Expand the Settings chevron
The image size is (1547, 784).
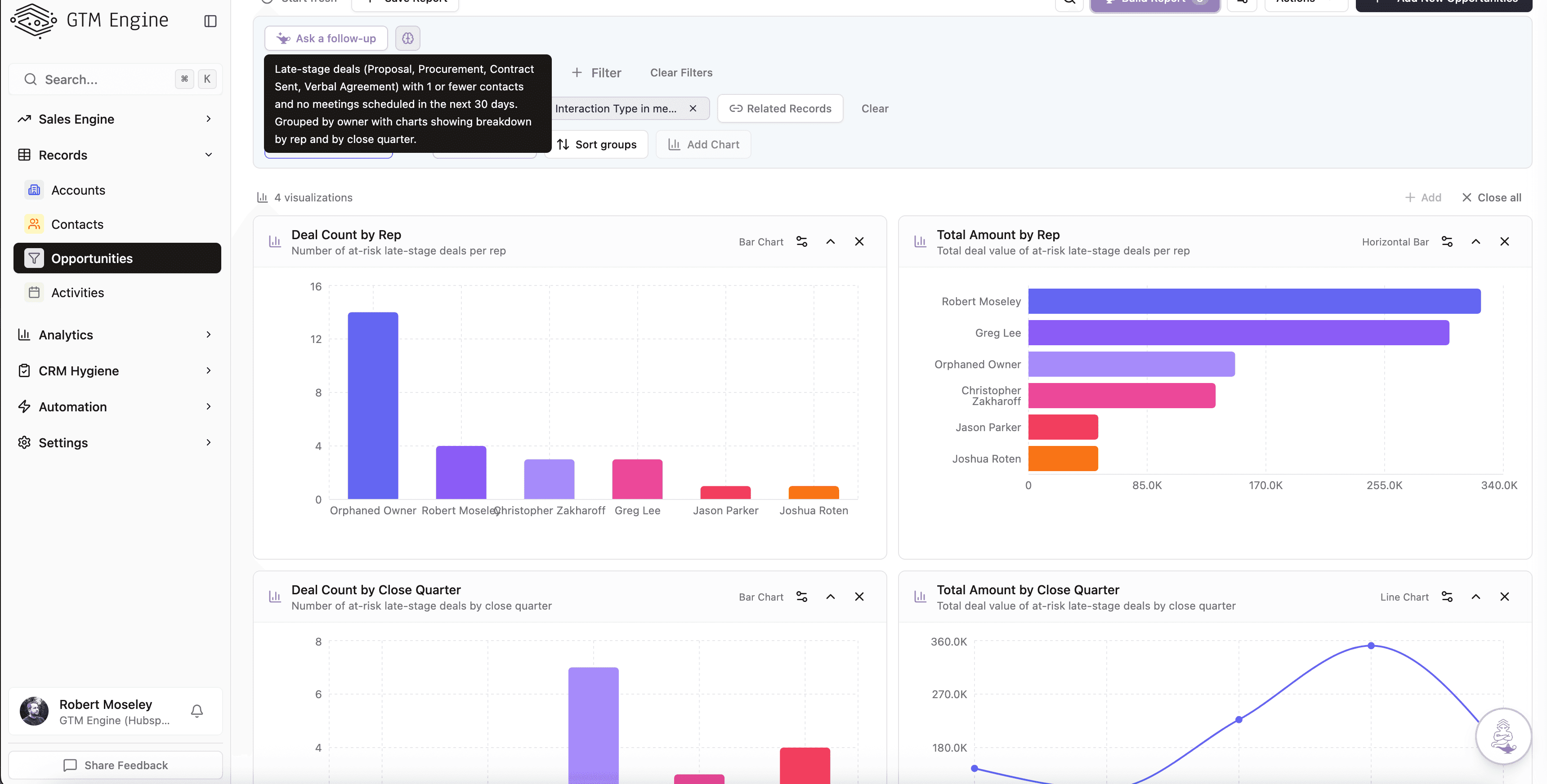[208, 442]
